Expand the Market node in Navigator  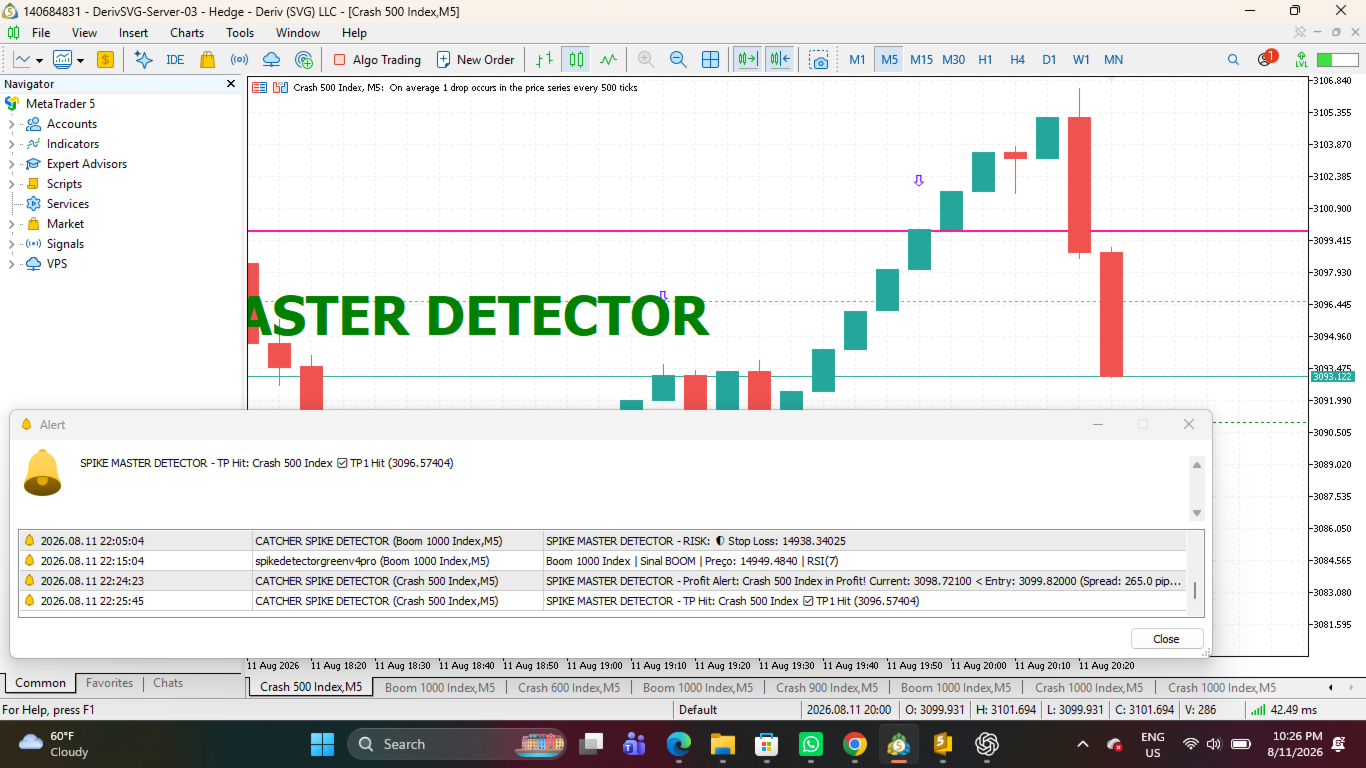coord(12,224)
